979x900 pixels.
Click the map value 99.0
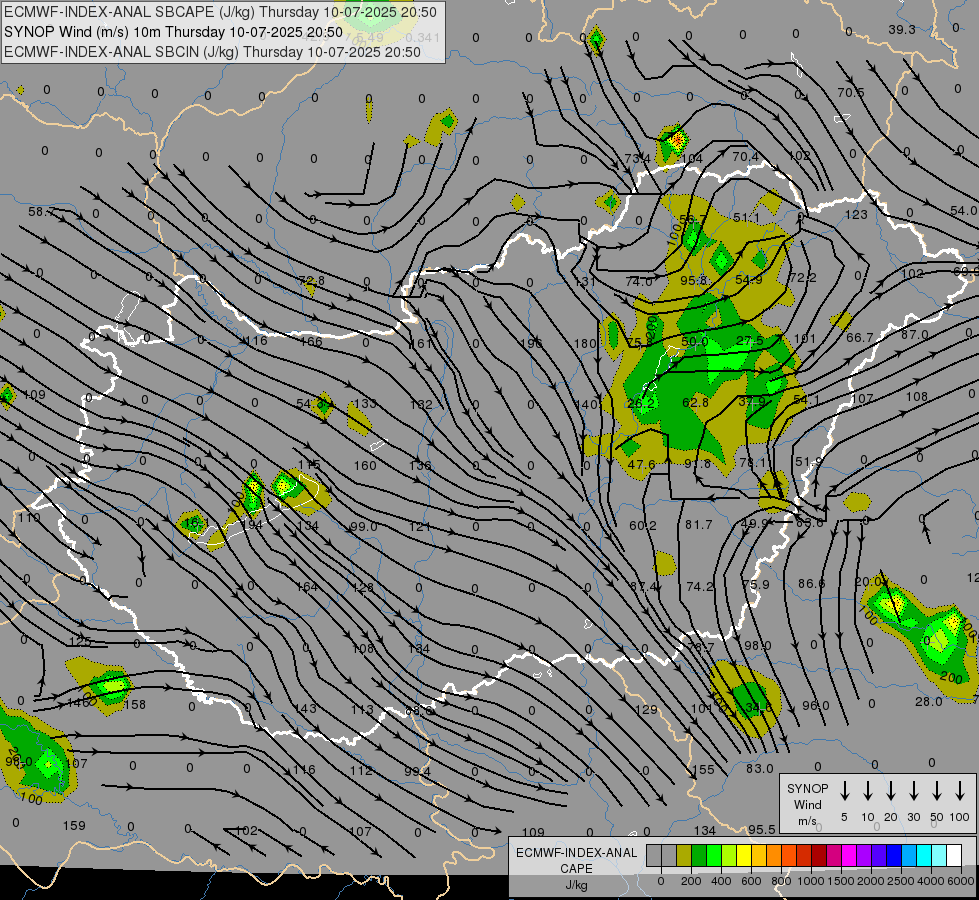click(363, 527)
